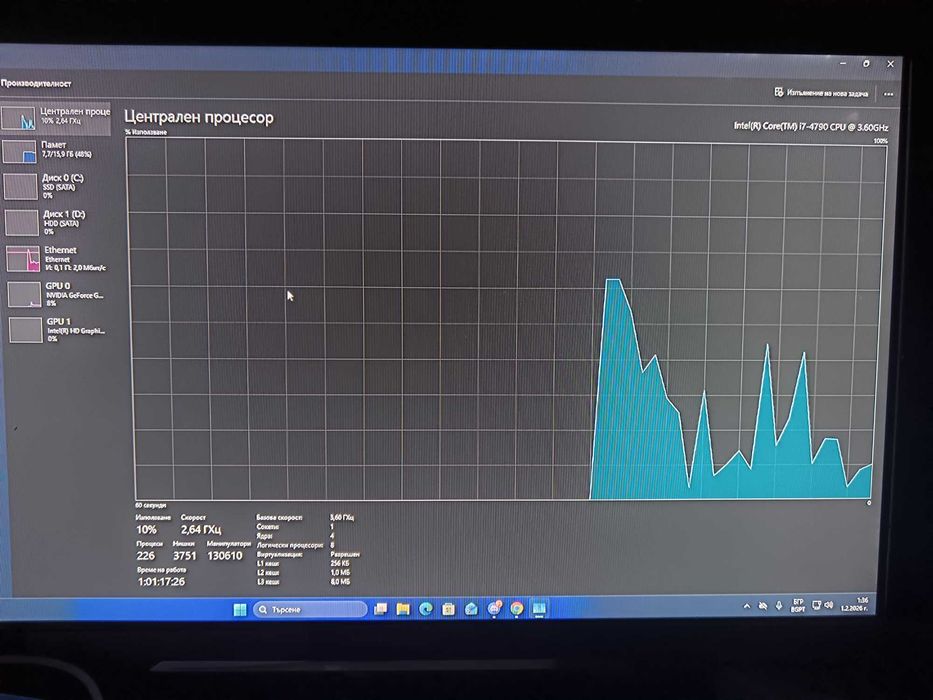Screen dimensions: 933x700
Task: Select Диск 1 (D:) HDD entry
Action: 56,222
